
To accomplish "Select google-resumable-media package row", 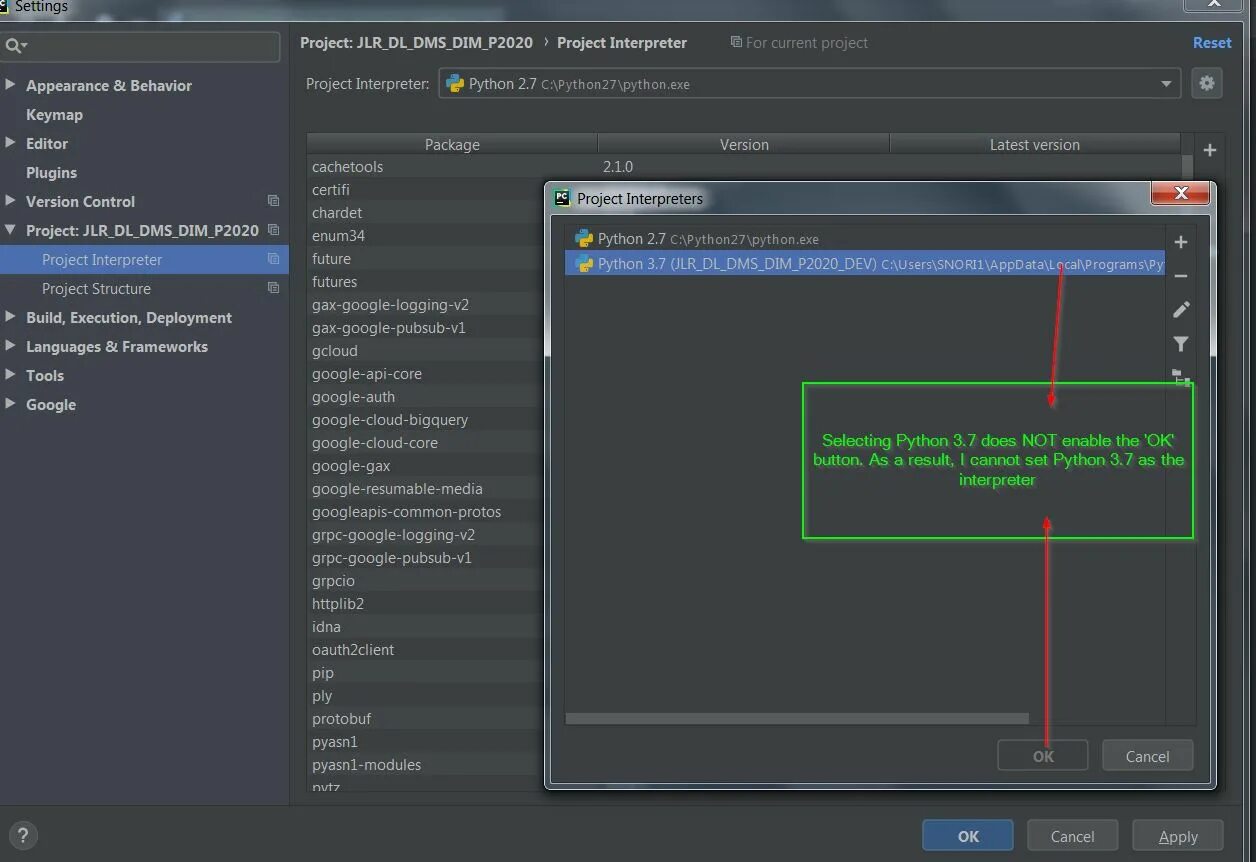I will (x=397, y=488).
